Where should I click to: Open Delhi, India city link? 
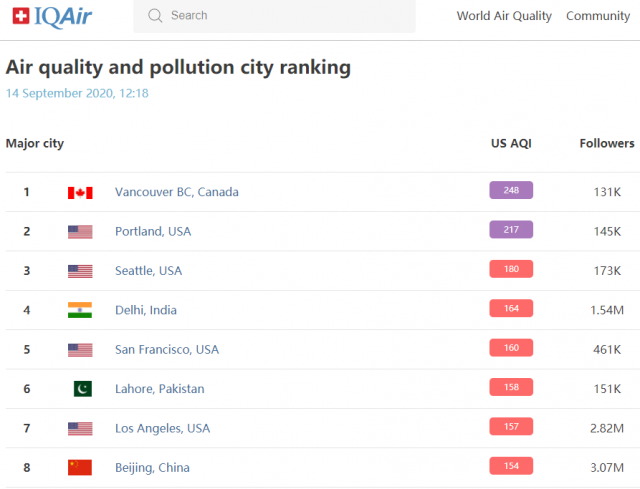[x=146, y=310]
